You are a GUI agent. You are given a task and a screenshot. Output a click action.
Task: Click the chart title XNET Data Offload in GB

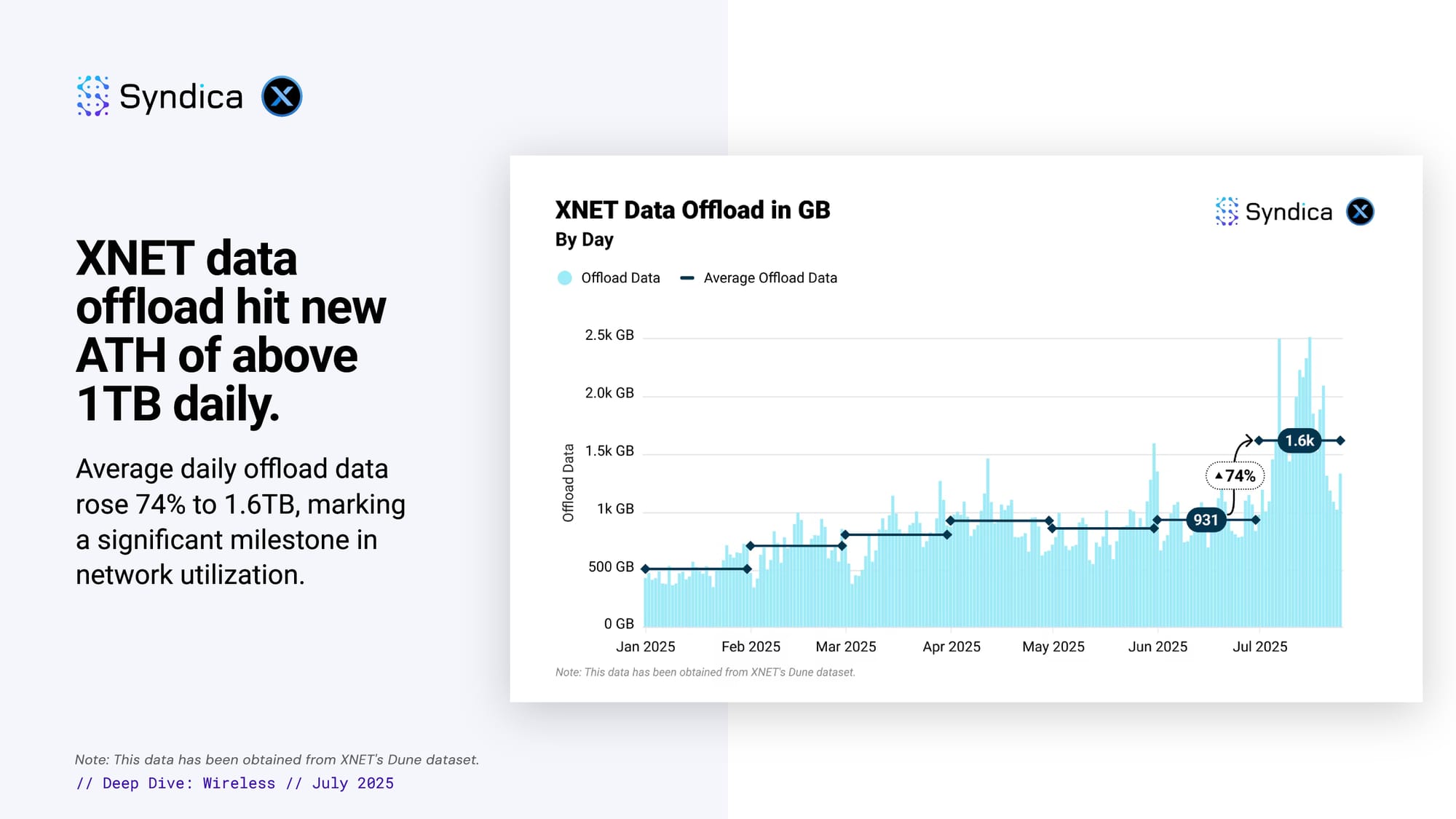coord(692,210)
